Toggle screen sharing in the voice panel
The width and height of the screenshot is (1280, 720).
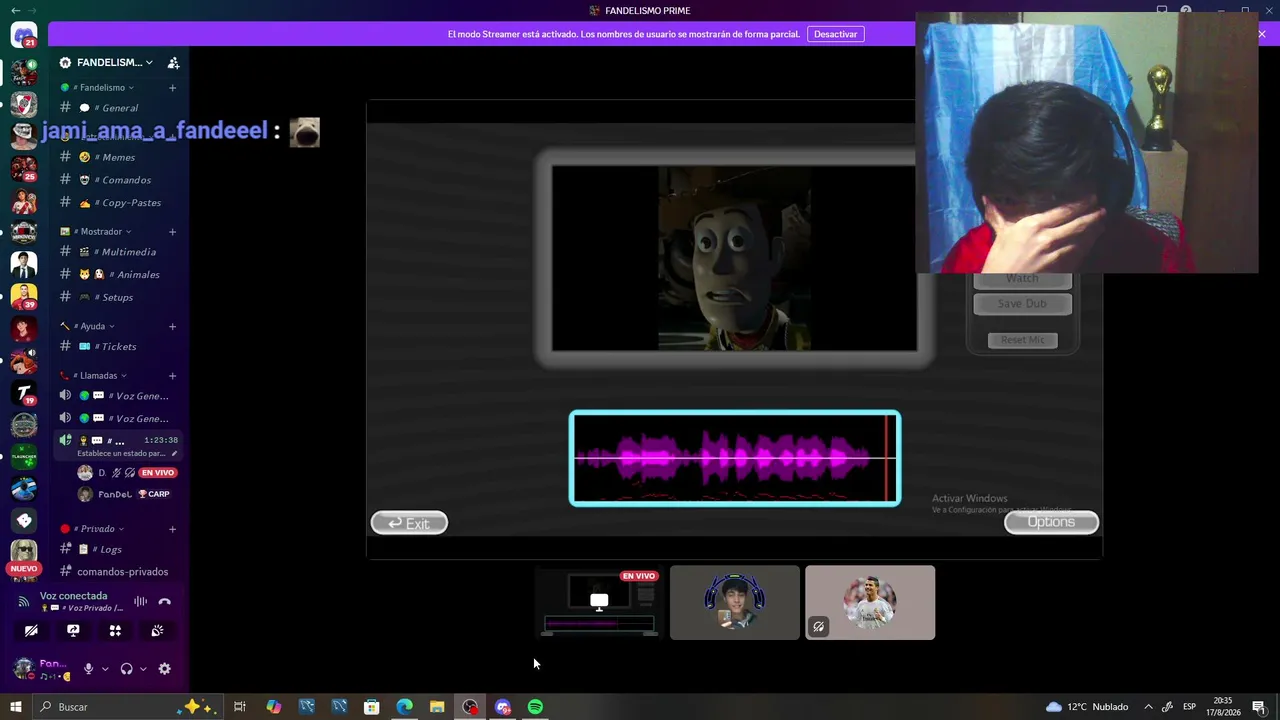tap(73, 631)
